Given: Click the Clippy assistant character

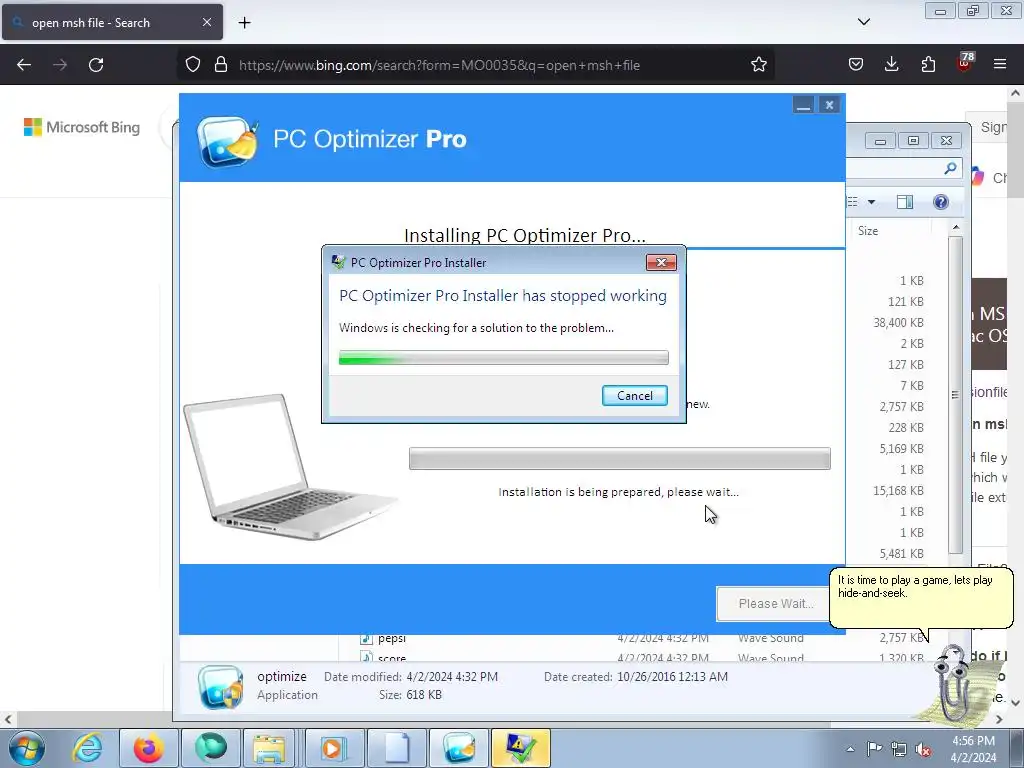Looking at the screenshot, I should pyautogui.click(x=955, y=684).
